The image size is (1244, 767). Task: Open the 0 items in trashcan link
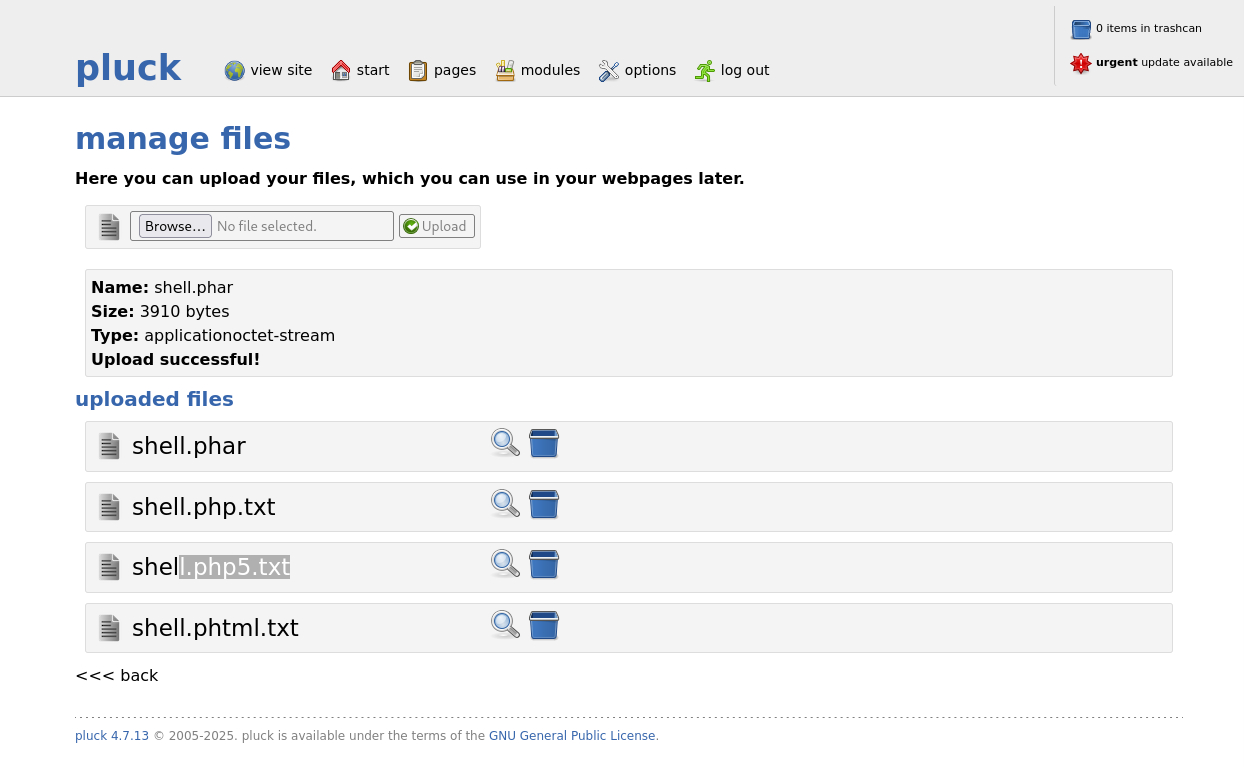pyautogui.click(x=1149, y=29)
